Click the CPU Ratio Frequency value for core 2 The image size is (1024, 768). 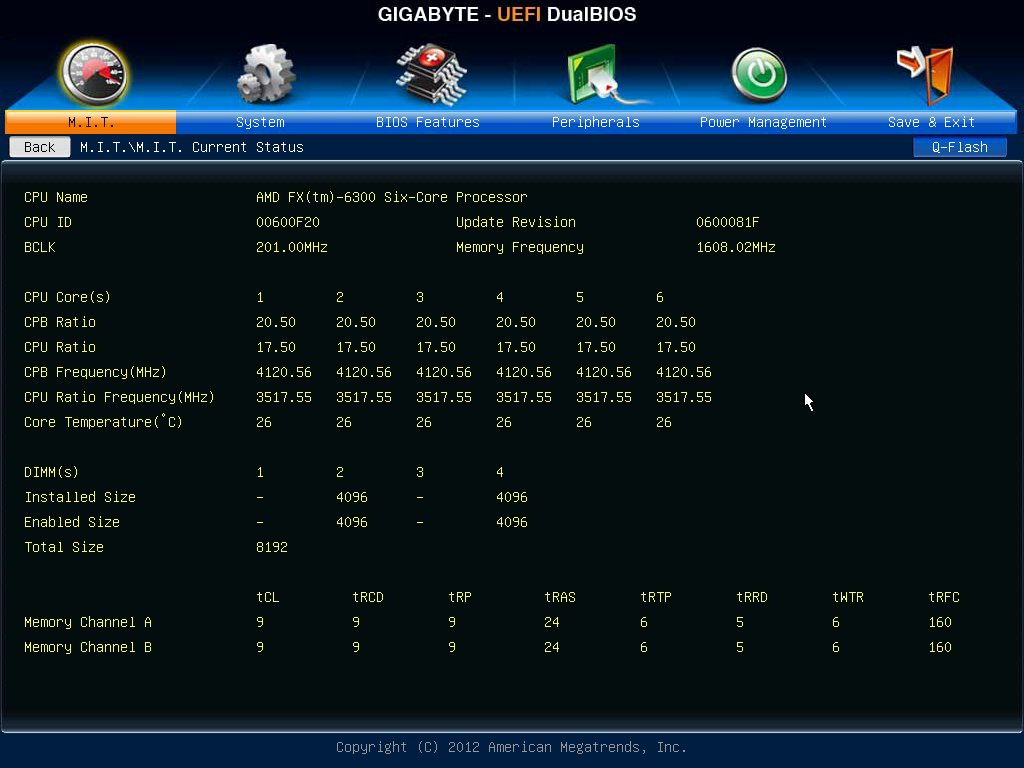(x=363, y=397)
